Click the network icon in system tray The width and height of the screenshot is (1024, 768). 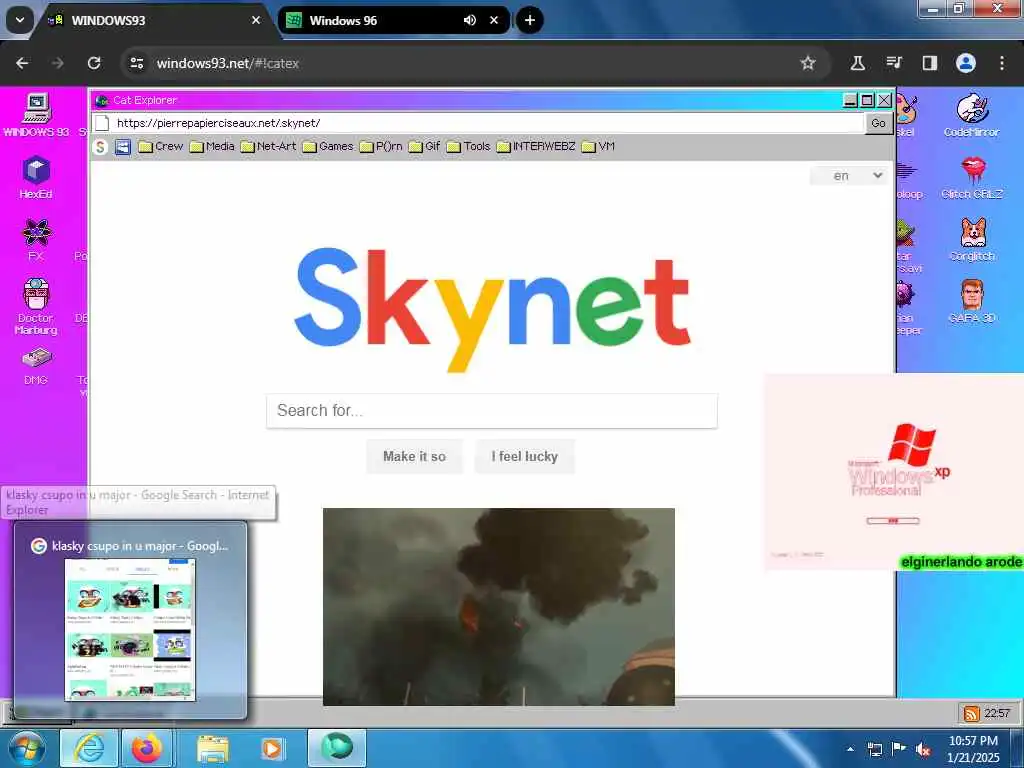pos(874,750)
